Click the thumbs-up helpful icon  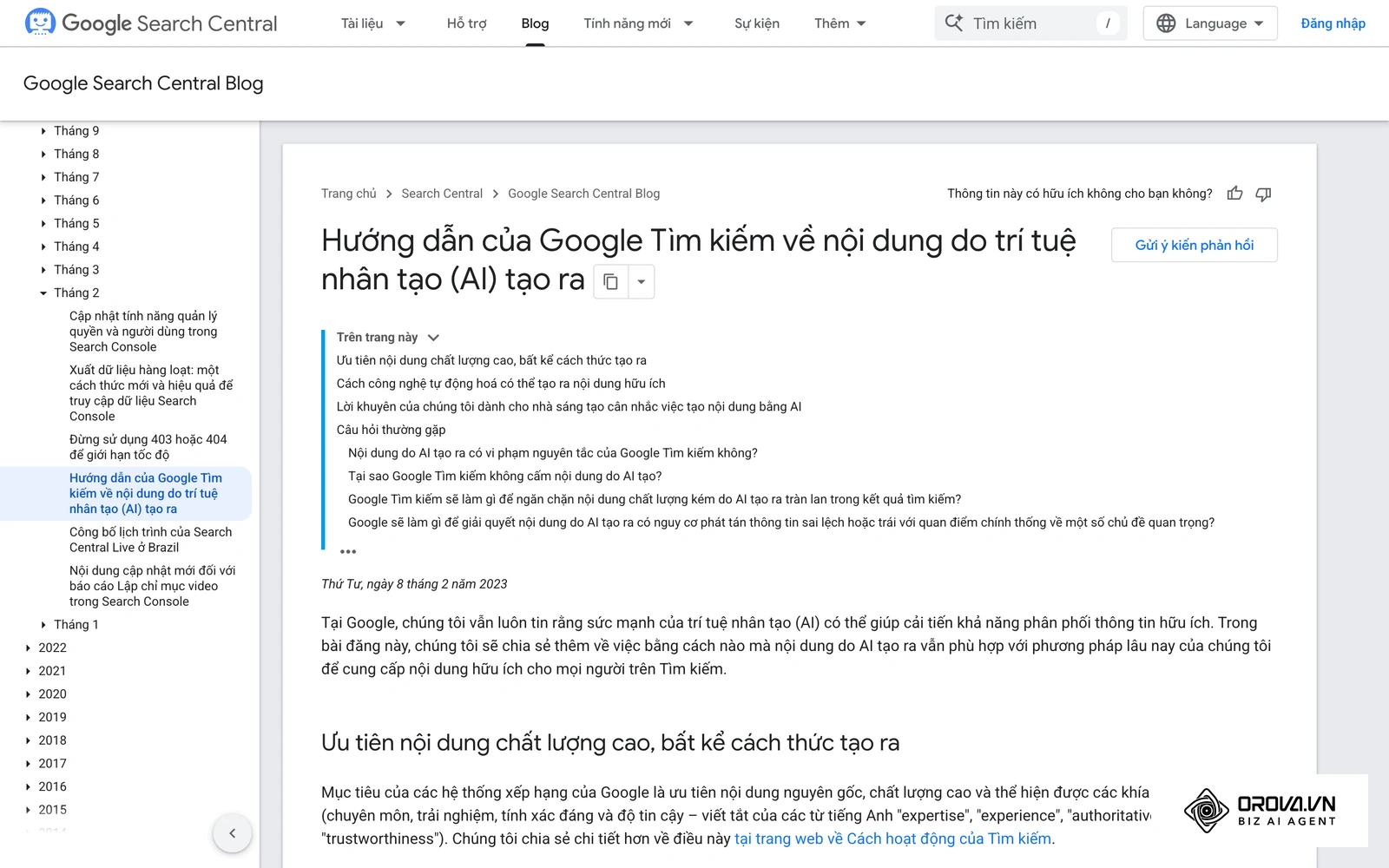1234,194
